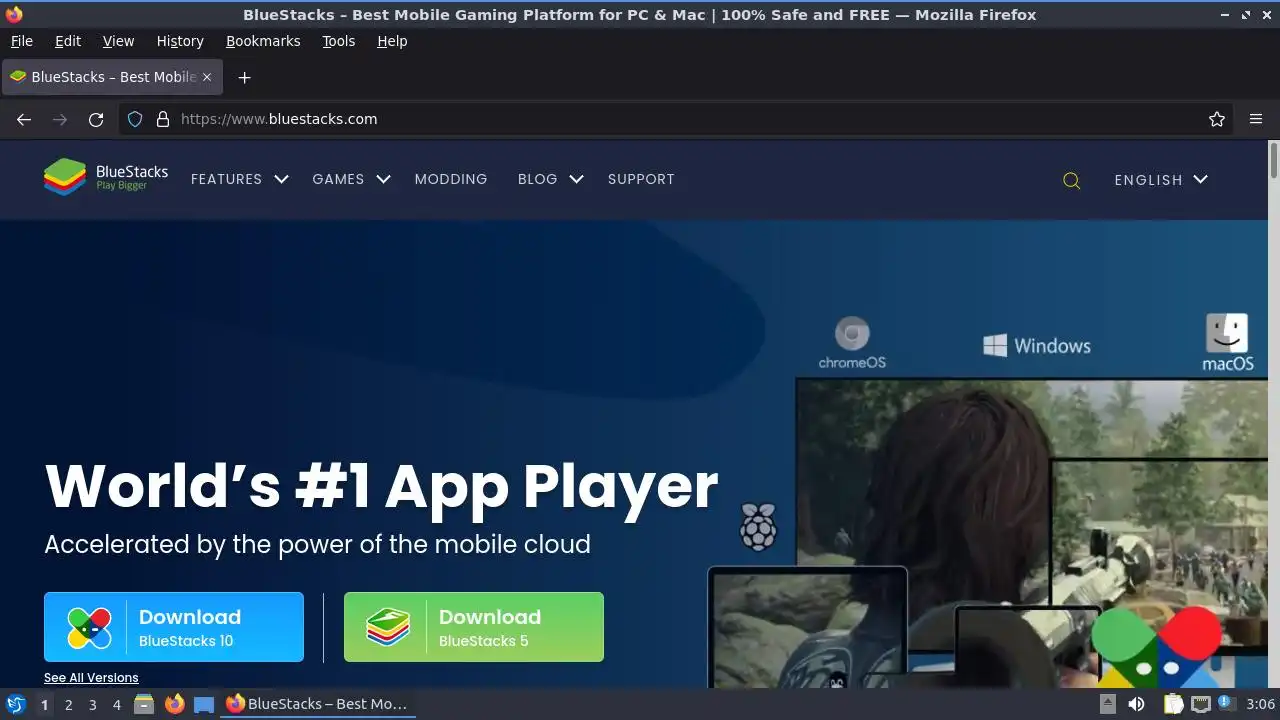The width and height of the screenshot is (1280, 720).
Task: Close the BlueStacks tab
Action: (x=207, y=77)
